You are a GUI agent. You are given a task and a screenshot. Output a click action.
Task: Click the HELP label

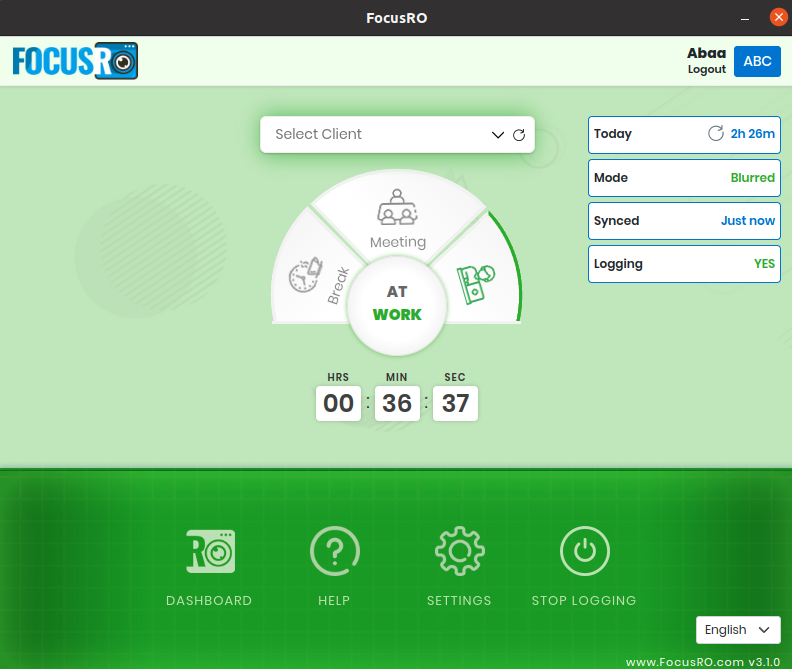coord(334,600)
